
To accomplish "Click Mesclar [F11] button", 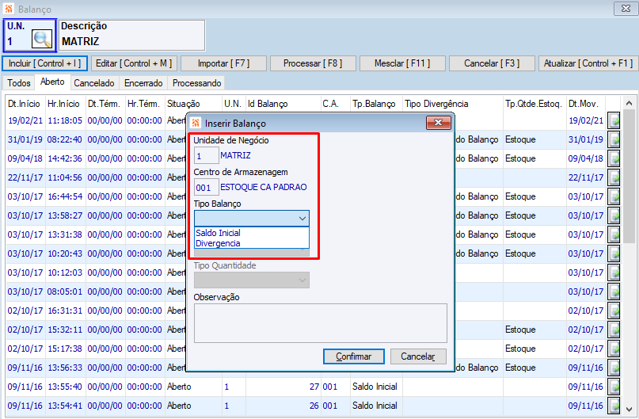I will [x=402, y=64].
